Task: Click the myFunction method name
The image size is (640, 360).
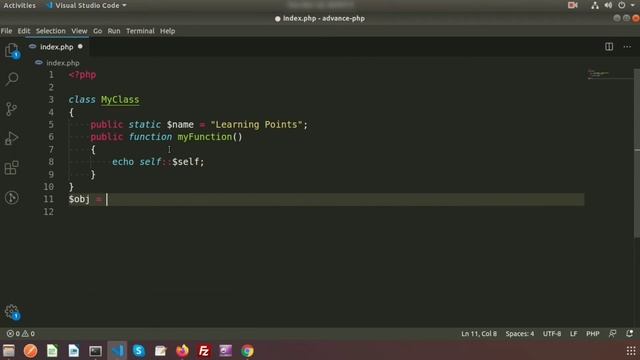Action: 204,137
